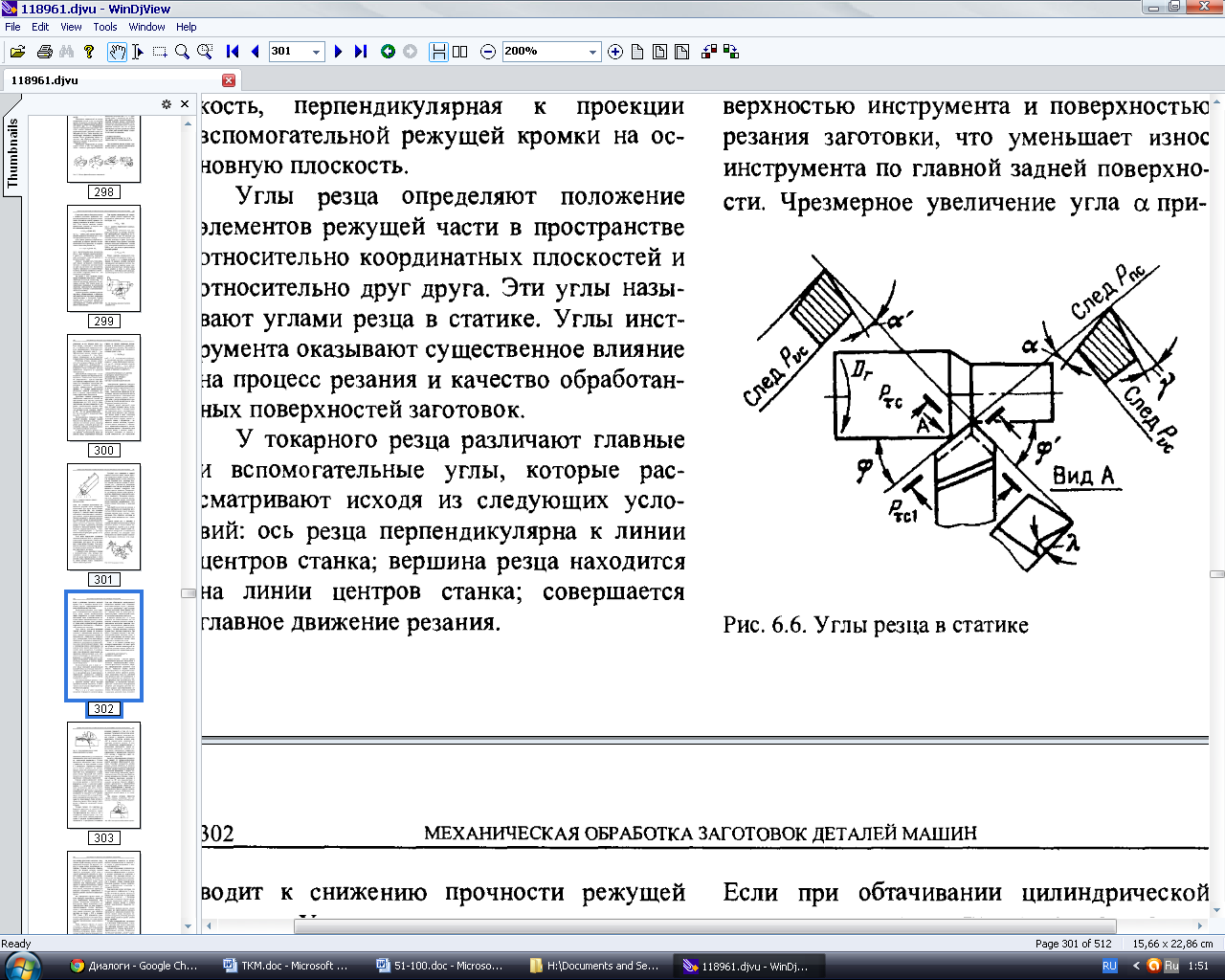Open the View menu
This screenshot has width=1225, height=980.
71,27
